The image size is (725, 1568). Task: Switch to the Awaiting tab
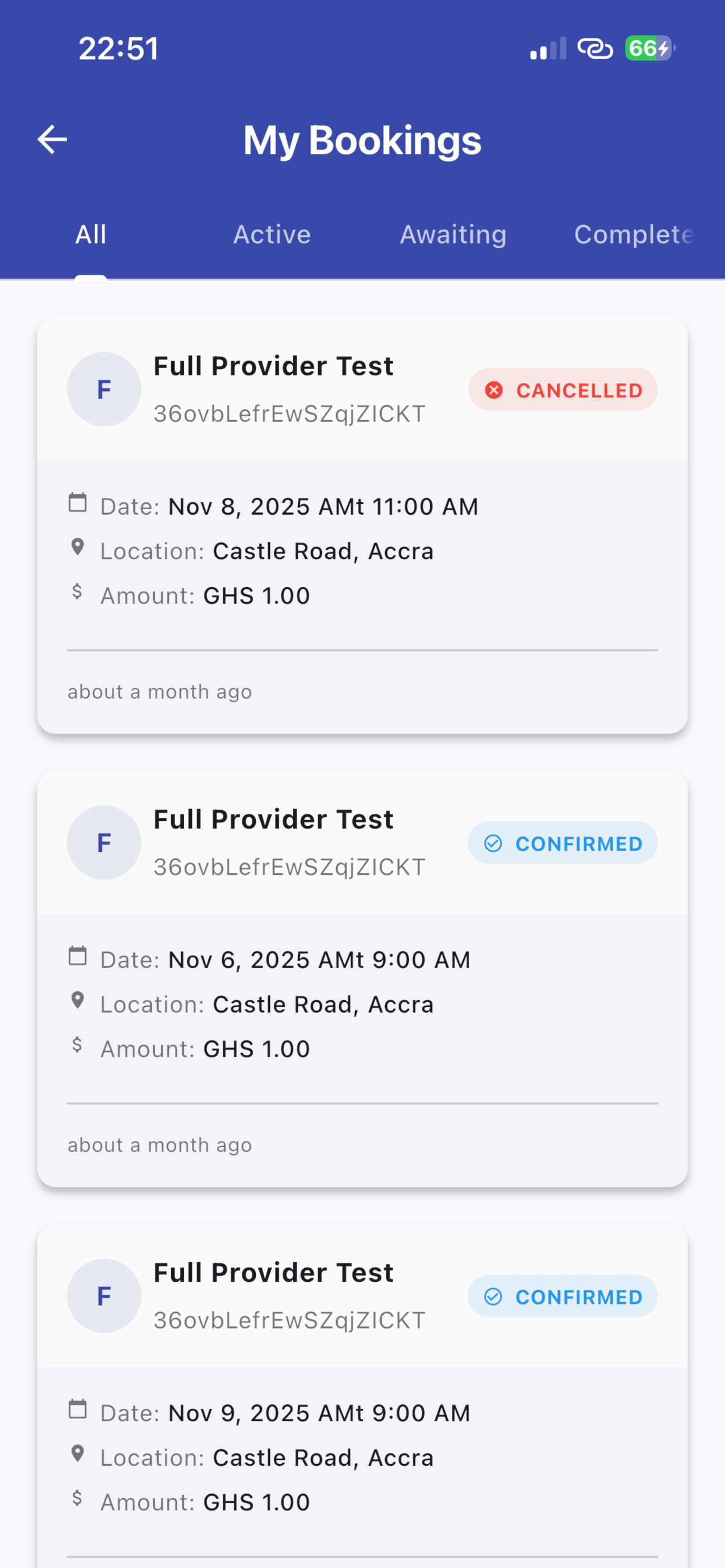pos(453,234)
